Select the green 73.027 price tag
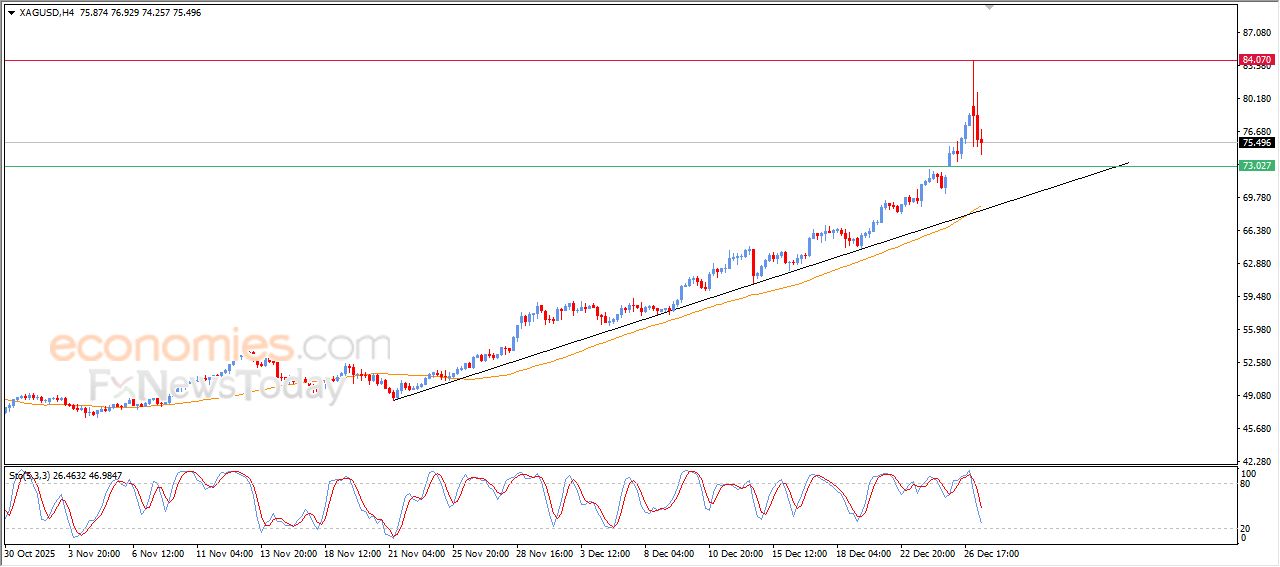The image size is (1280, 567). (1256, 166)
